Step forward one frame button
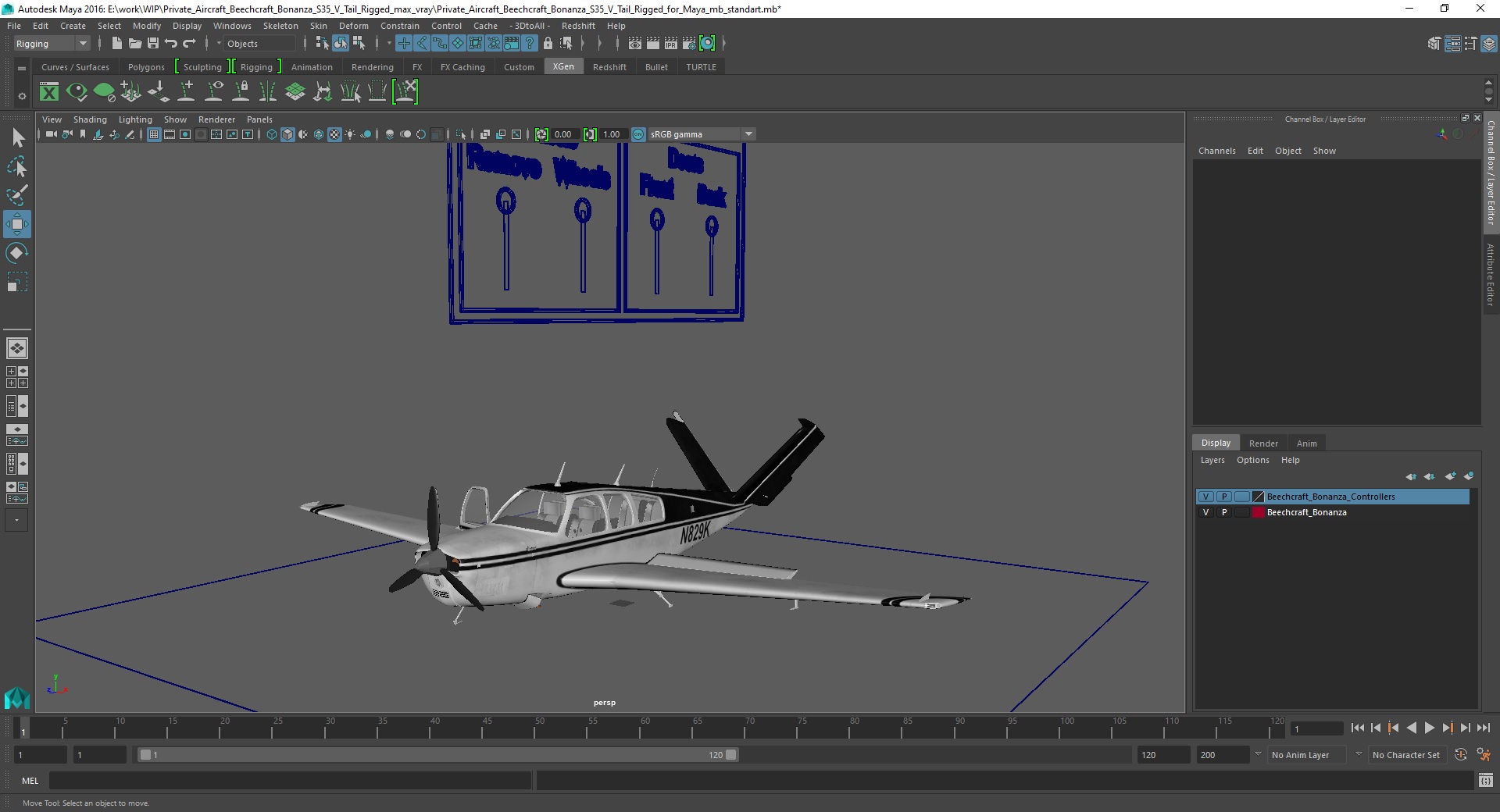 coord(1465,728)
